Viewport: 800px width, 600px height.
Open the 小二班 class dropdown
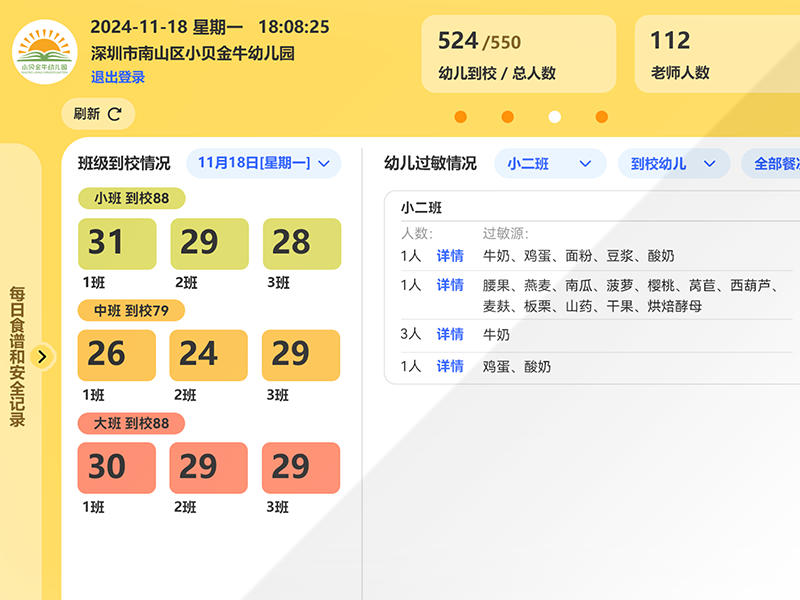[549, 164]
